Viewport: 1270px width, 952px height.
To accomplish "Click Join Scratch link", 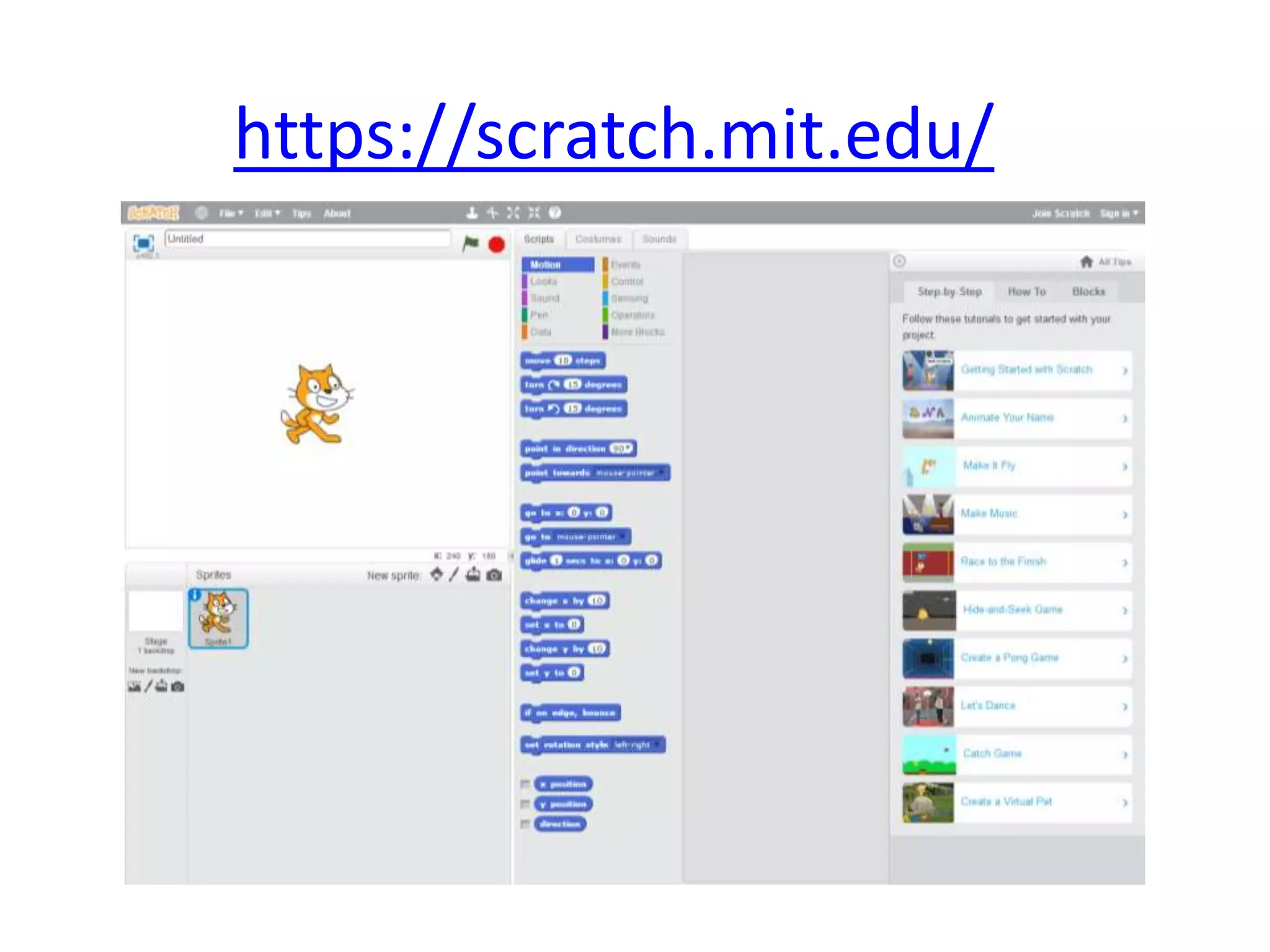I will pyautogui.click(x=1060, y=213).
